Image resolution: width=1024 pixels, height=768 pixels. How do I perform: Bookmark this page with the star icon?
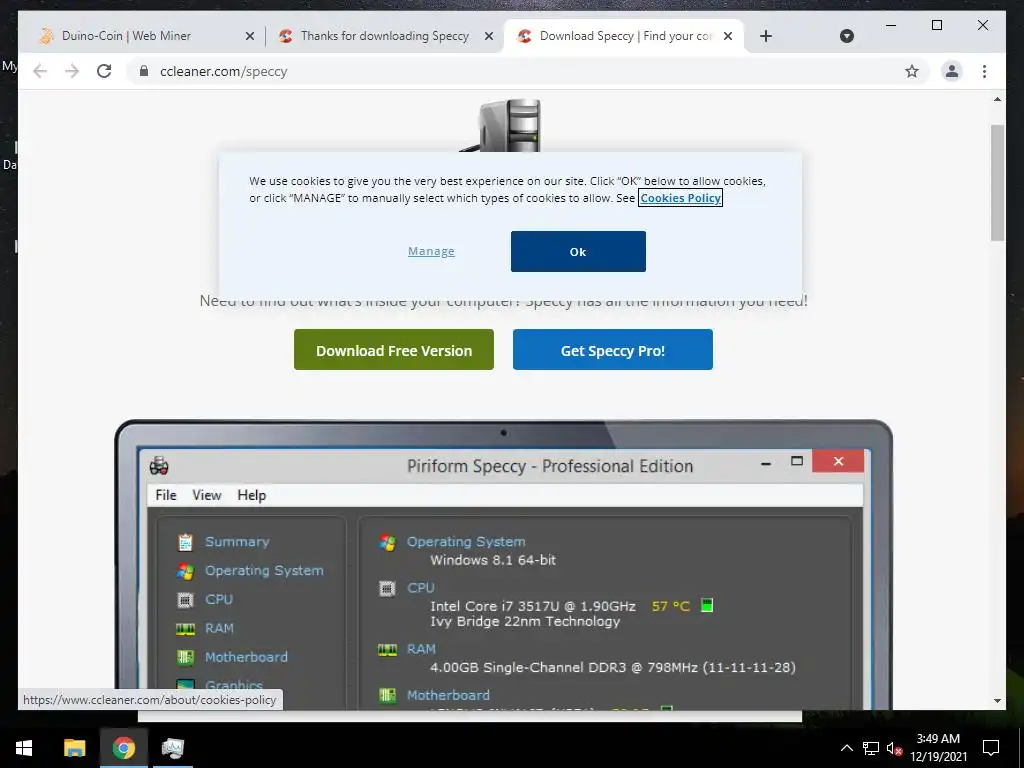[912, 71]
